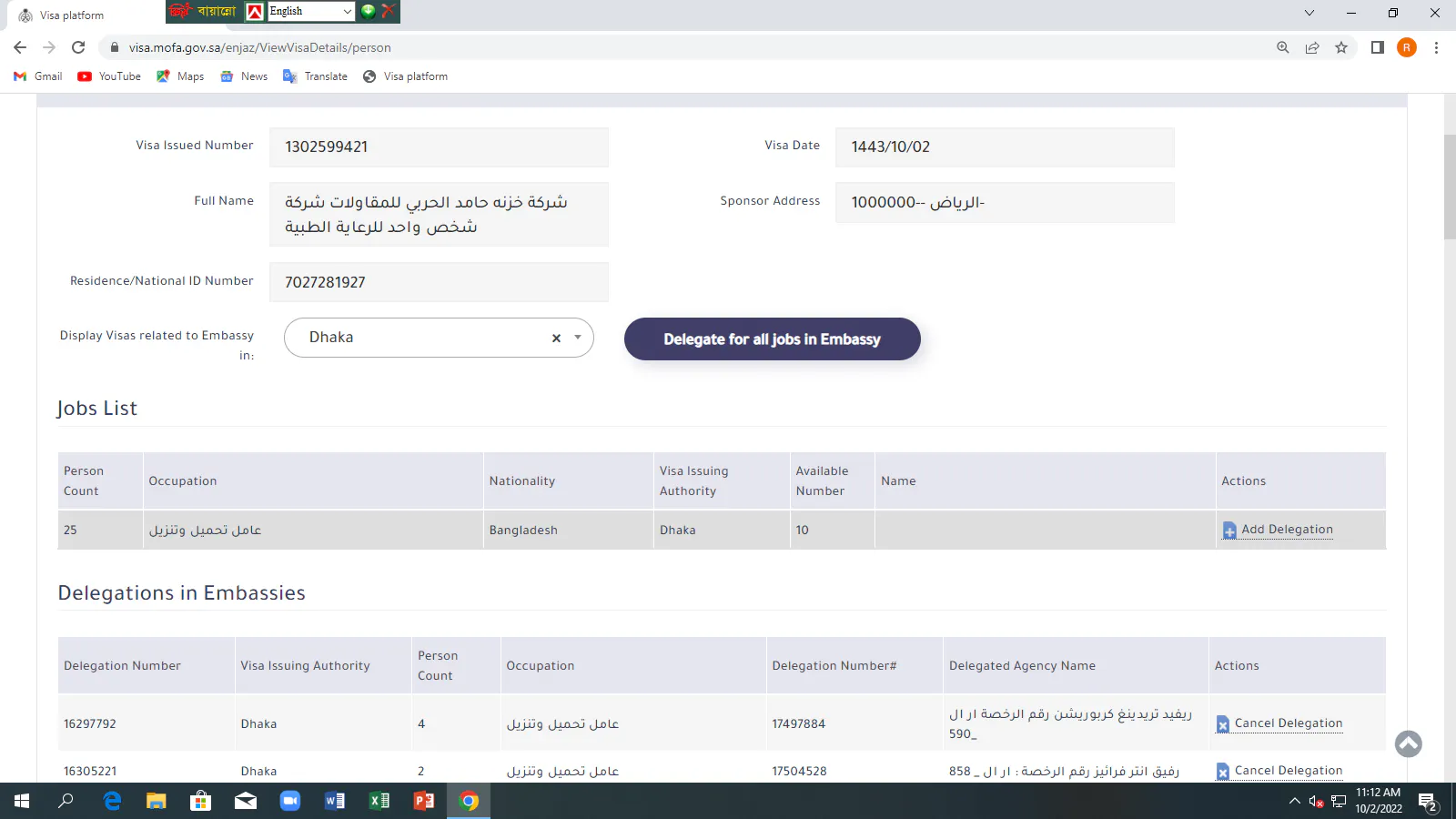This screenshot has width=1456, height=819.
Task: Open Windows Start menu
Action: tap(22, 801)
